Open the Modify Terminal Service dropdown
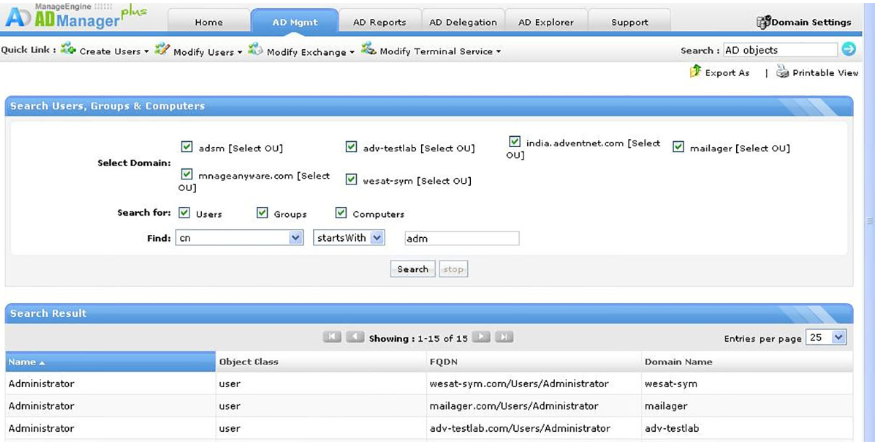This screenshot has width=876, height=447. pos(498,51)
